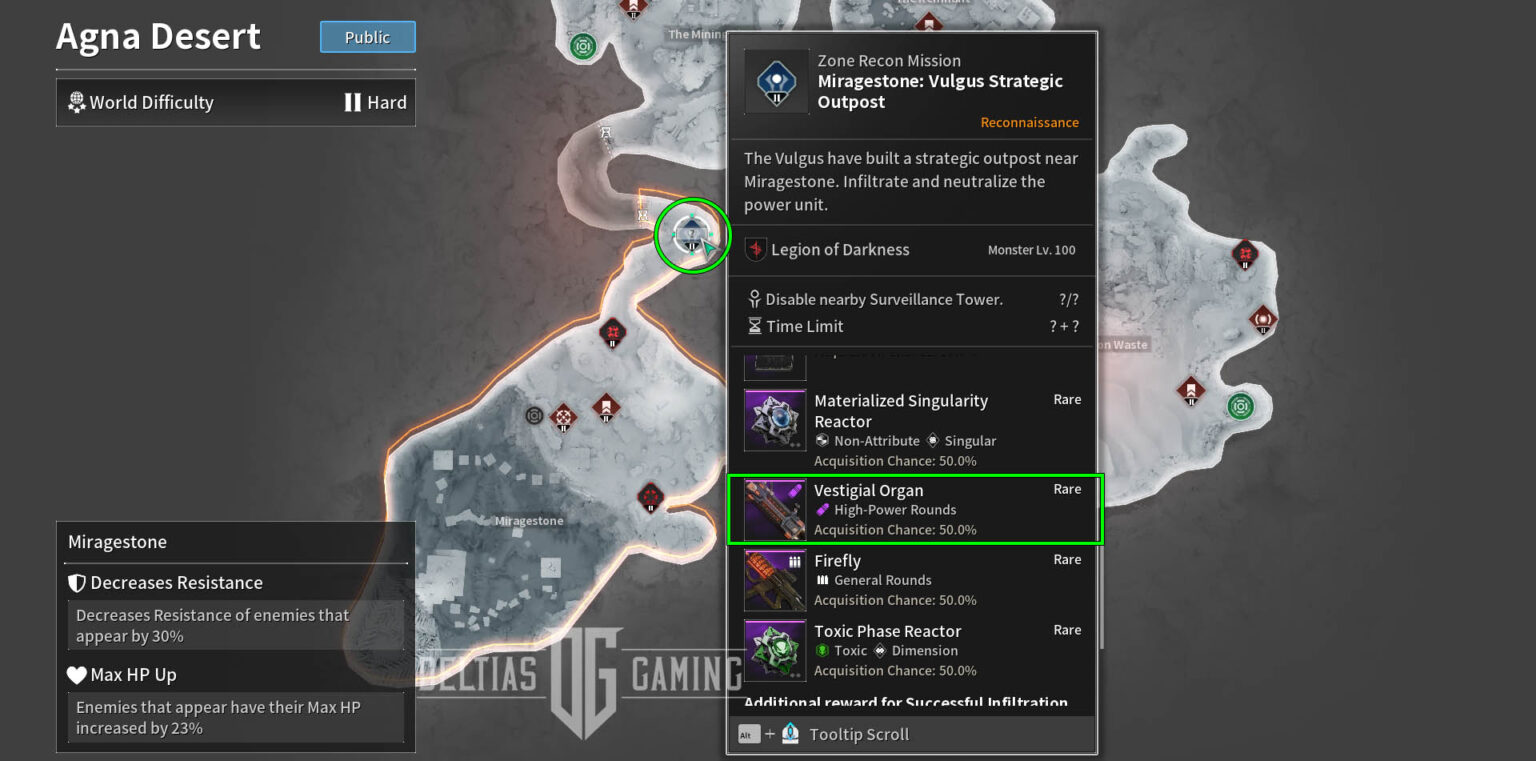Image resolution: width=1536 pixels, height=761 pixels.
Task: Click the Public visibility button
Action: point(367,37)
